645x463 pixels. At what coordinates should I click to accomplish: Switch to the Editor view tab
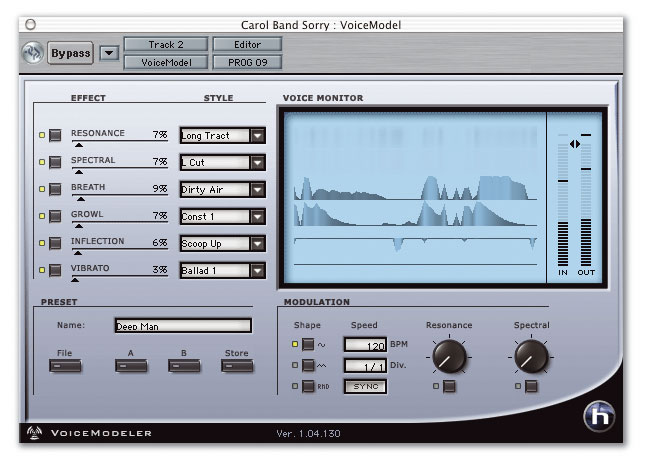pos(247,45)
